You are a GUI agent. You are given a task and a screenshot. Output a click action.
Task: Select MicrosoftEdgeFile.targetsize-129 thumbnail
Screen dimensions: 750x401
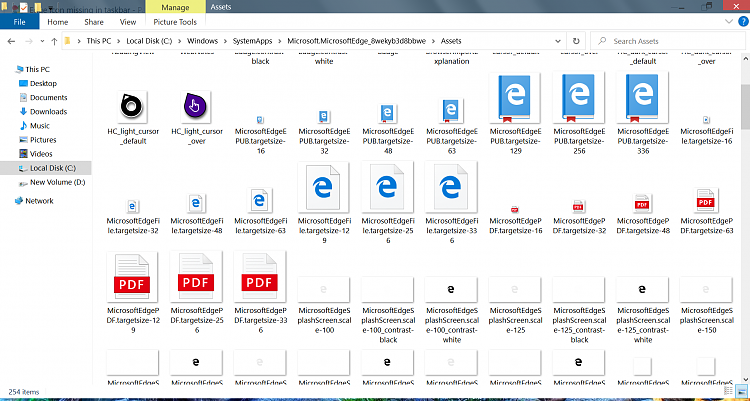tap(323, 187)
